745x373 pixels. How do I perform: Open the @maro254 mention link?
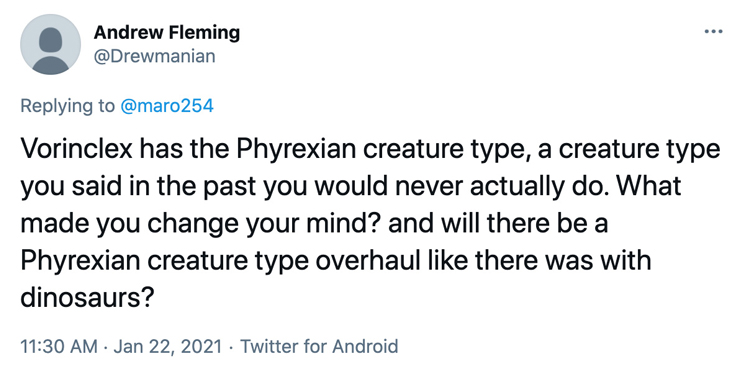167,105
